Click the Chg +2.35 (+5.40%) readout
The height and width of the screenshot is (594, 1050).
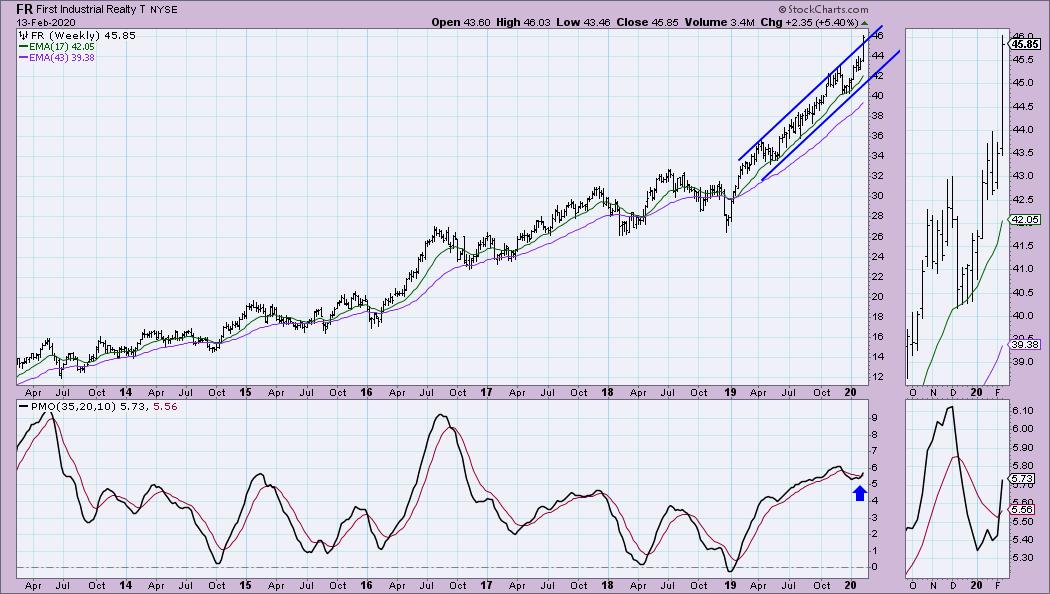pyautogui.click(x=809, y=22)
